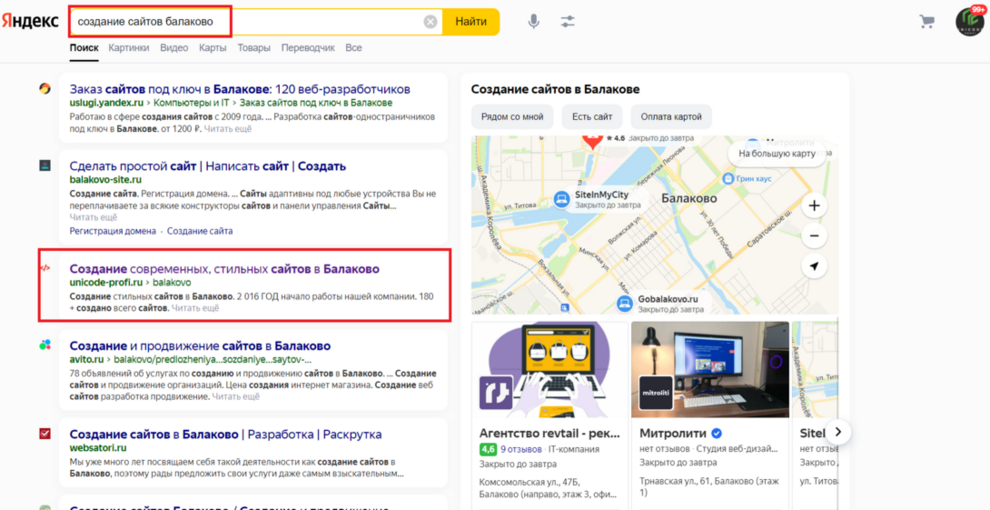Click the uslugi.yandex.ru result favicon
The image size is (990, 510).
(x=45, y=88)
